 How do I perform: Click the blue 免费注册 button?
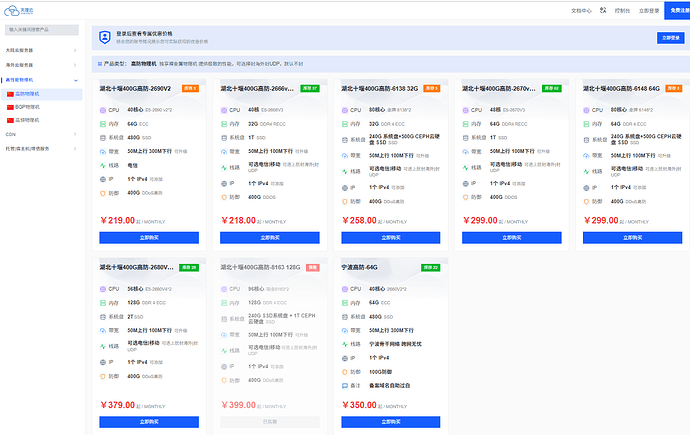[678, 11]
